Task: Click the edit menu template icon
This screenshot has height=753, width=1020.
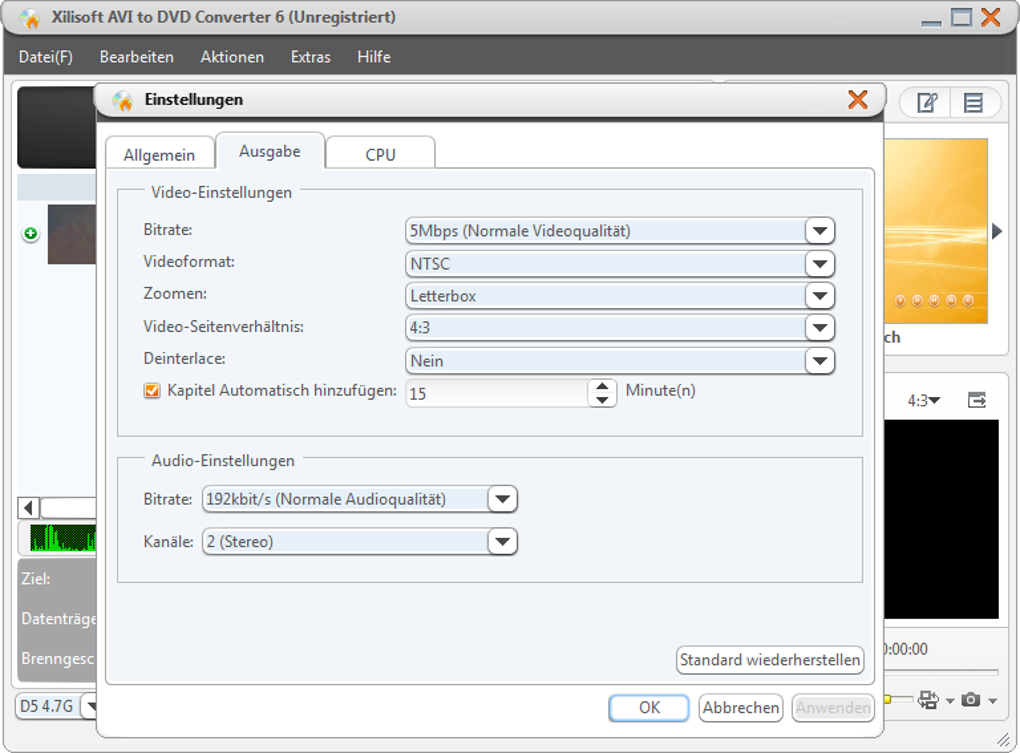Action: (x=926, y=103)
